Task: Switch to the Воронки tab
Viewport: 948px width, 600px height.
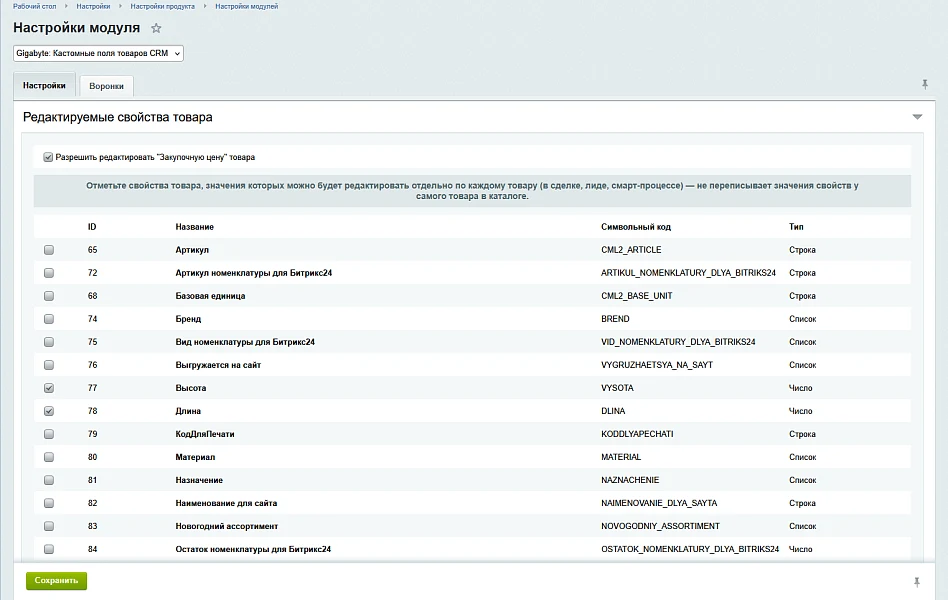Action: pyautogui.click(x=106, y=86)
